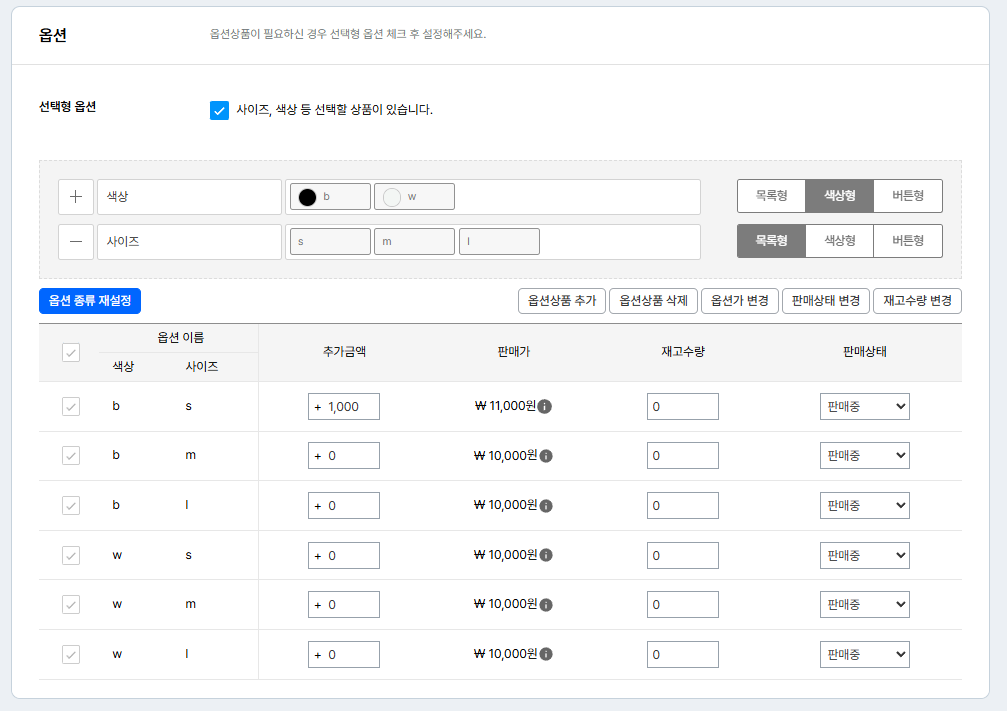Click the 옵션상품 추가 button
The width and height of the screenshot is (1007, 711).
[561, 301]
